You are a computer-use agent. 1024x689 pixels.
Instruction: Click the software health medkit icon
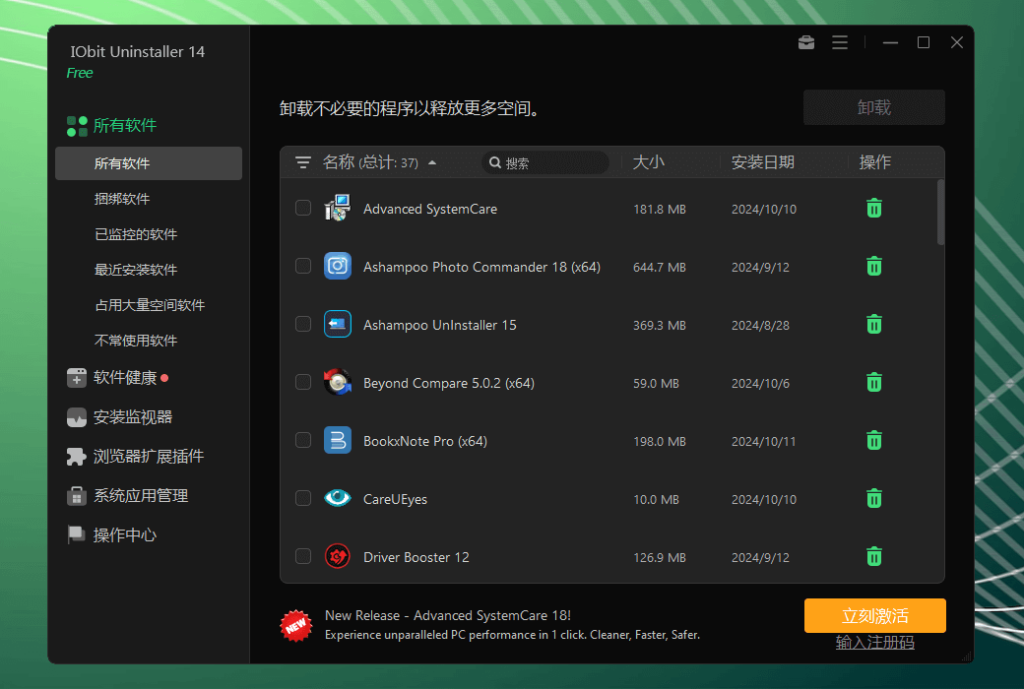(76, 377)
